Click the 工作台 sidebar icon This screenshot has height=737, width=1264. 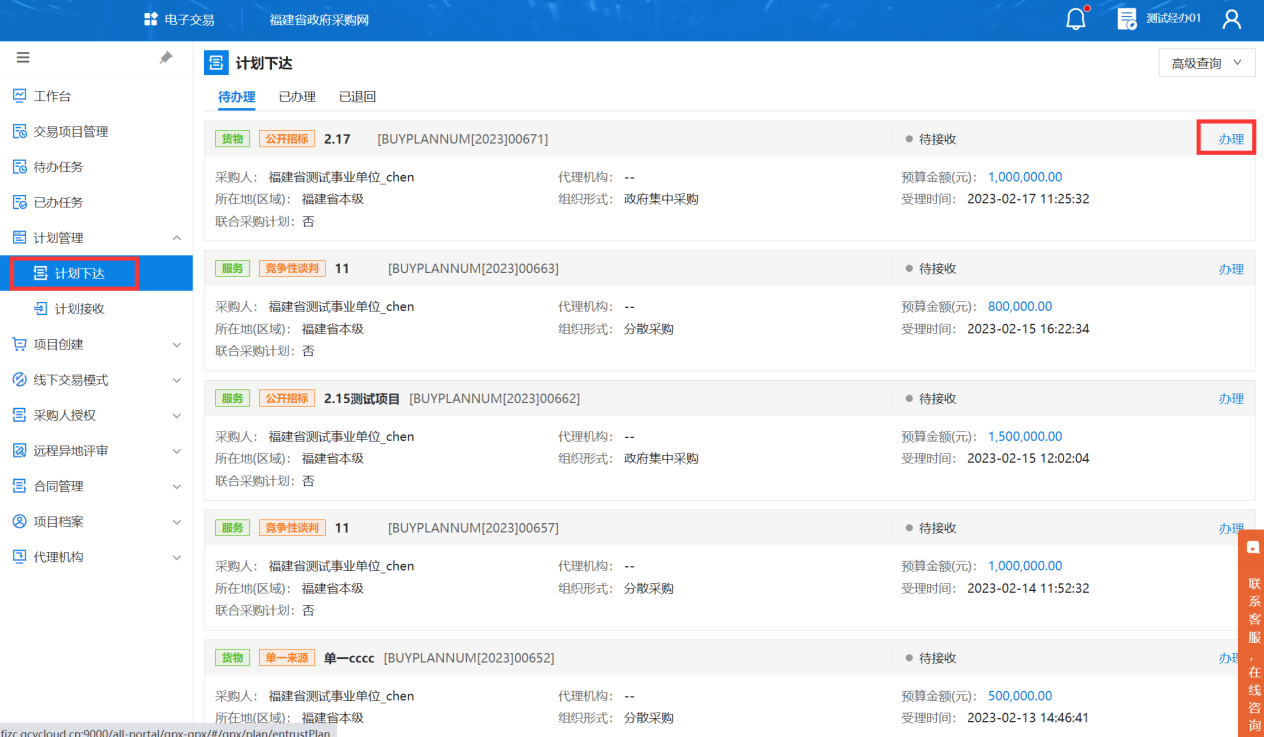pyautogui.click(x=19, y=96)
